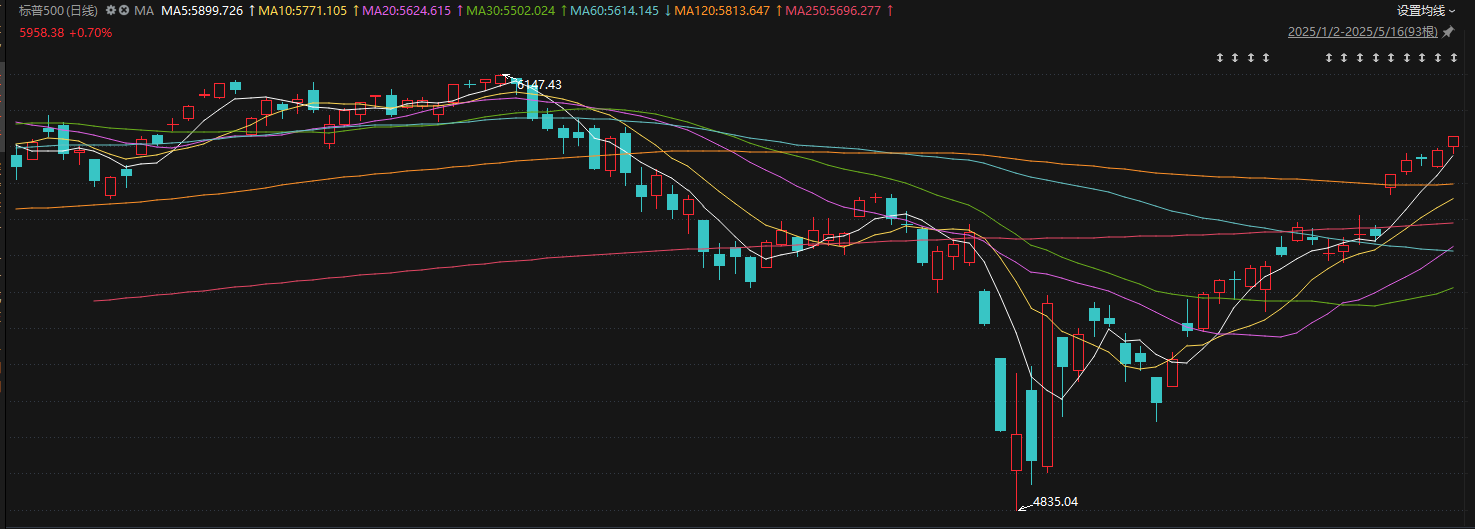Screen dimensions: 1475x529
Task: Click the MA30:5502.024 value
Action: [513, 10]
